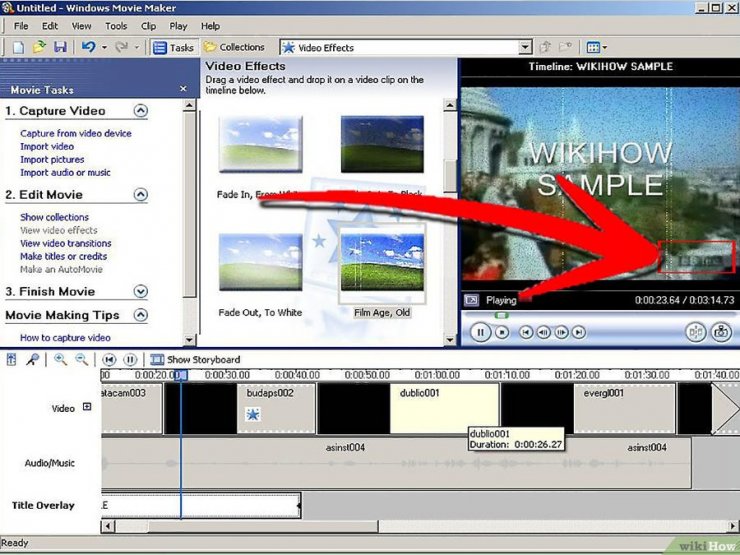The width and height of the screenshot is (740, 555).
Task: Click the Narrate timeline microphone icon
Action: (33, 360)
